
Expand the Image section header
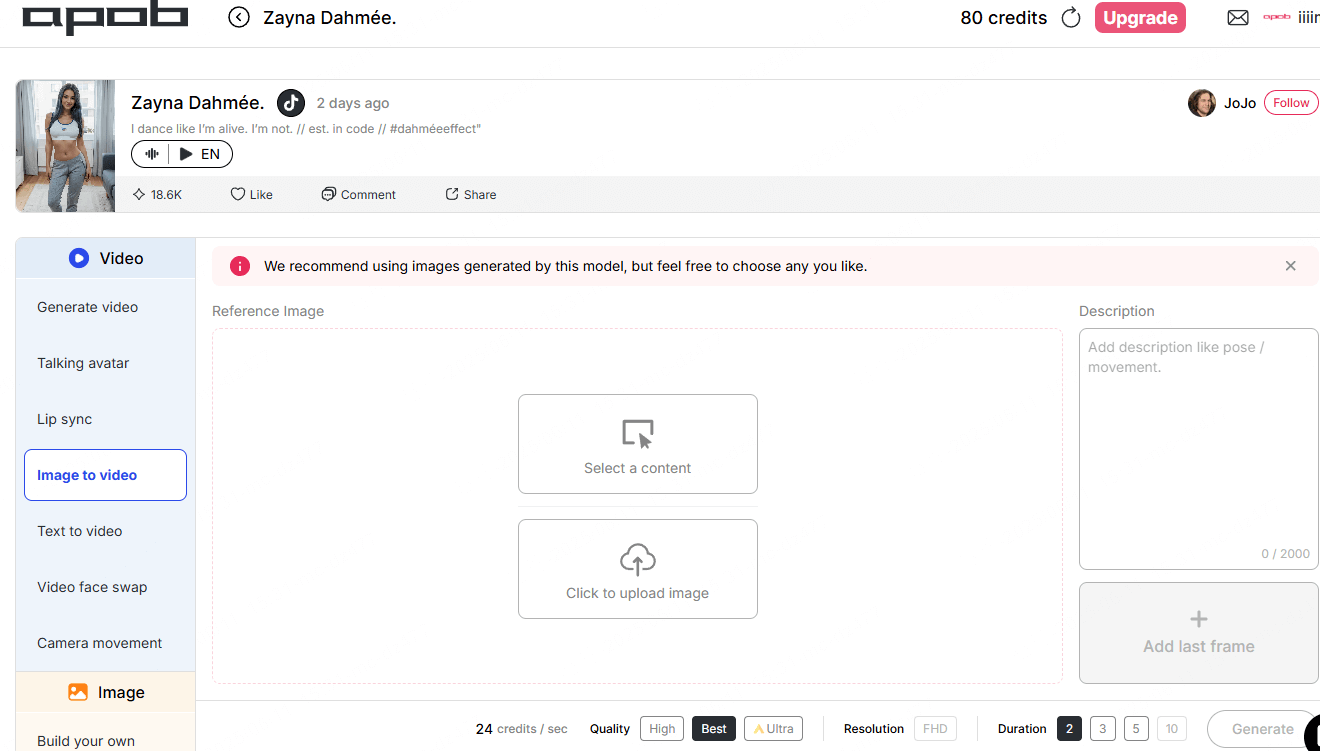tap(105, 692)
